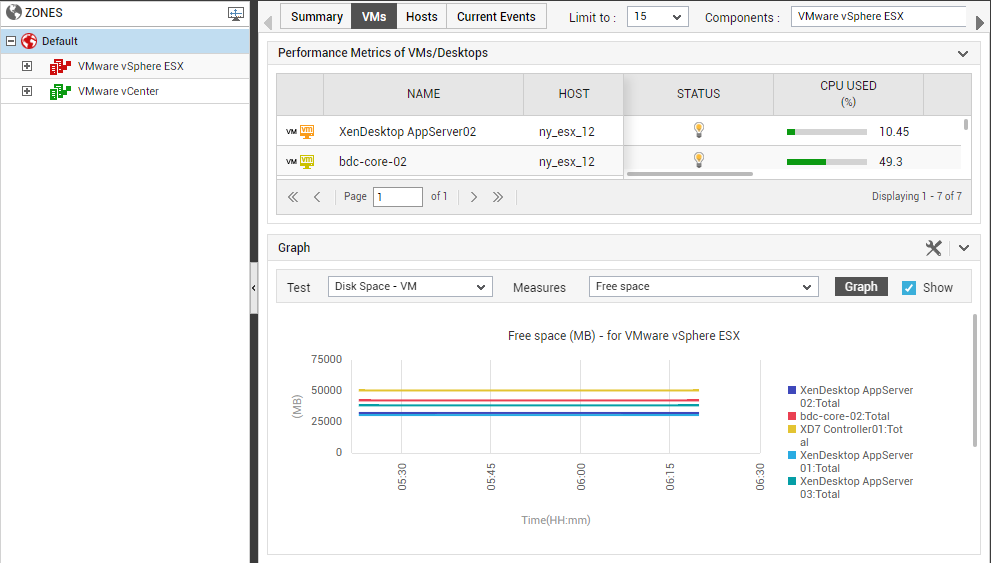
Task: Open the Components dropdown
Action: coord(879,16)
